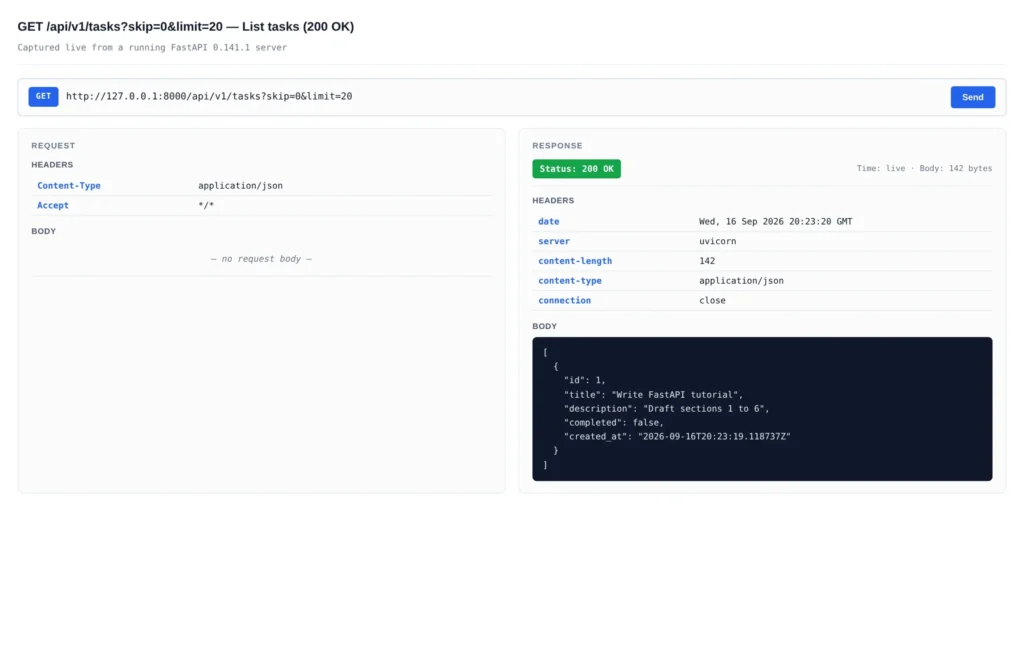Screen dimensions: 1024x658
Task: Click the "title" line in JSON body
Action: tap(653, 394)
